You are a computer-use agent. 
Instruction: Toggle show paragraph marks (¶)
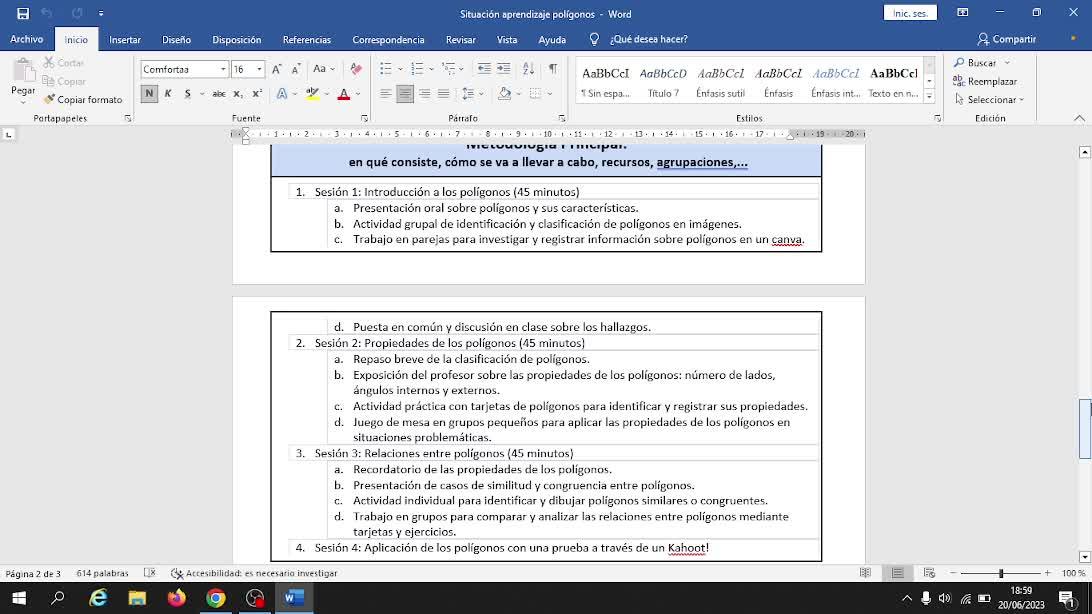coord(553,68)
